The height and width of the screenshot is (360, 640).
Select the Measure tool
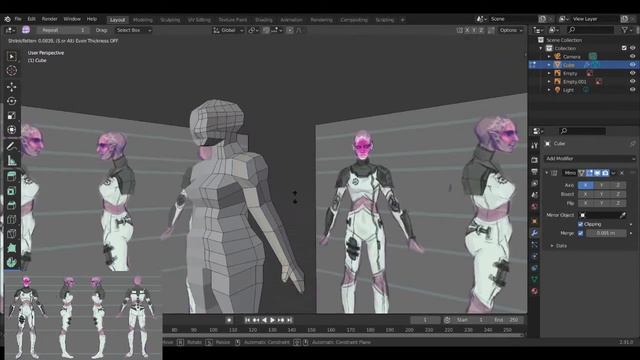(x=11, y=160)
